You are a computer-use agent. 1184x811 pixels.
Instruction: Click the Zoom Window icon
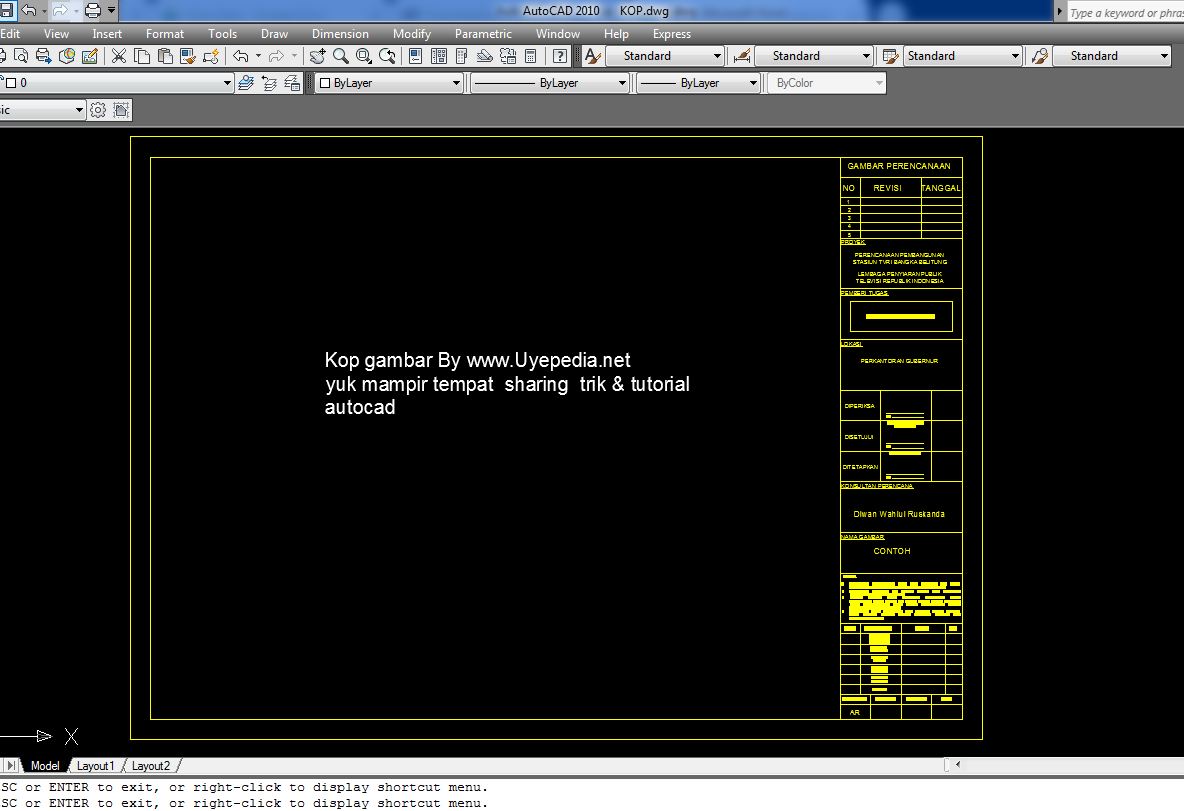click(x=364, y=56)
